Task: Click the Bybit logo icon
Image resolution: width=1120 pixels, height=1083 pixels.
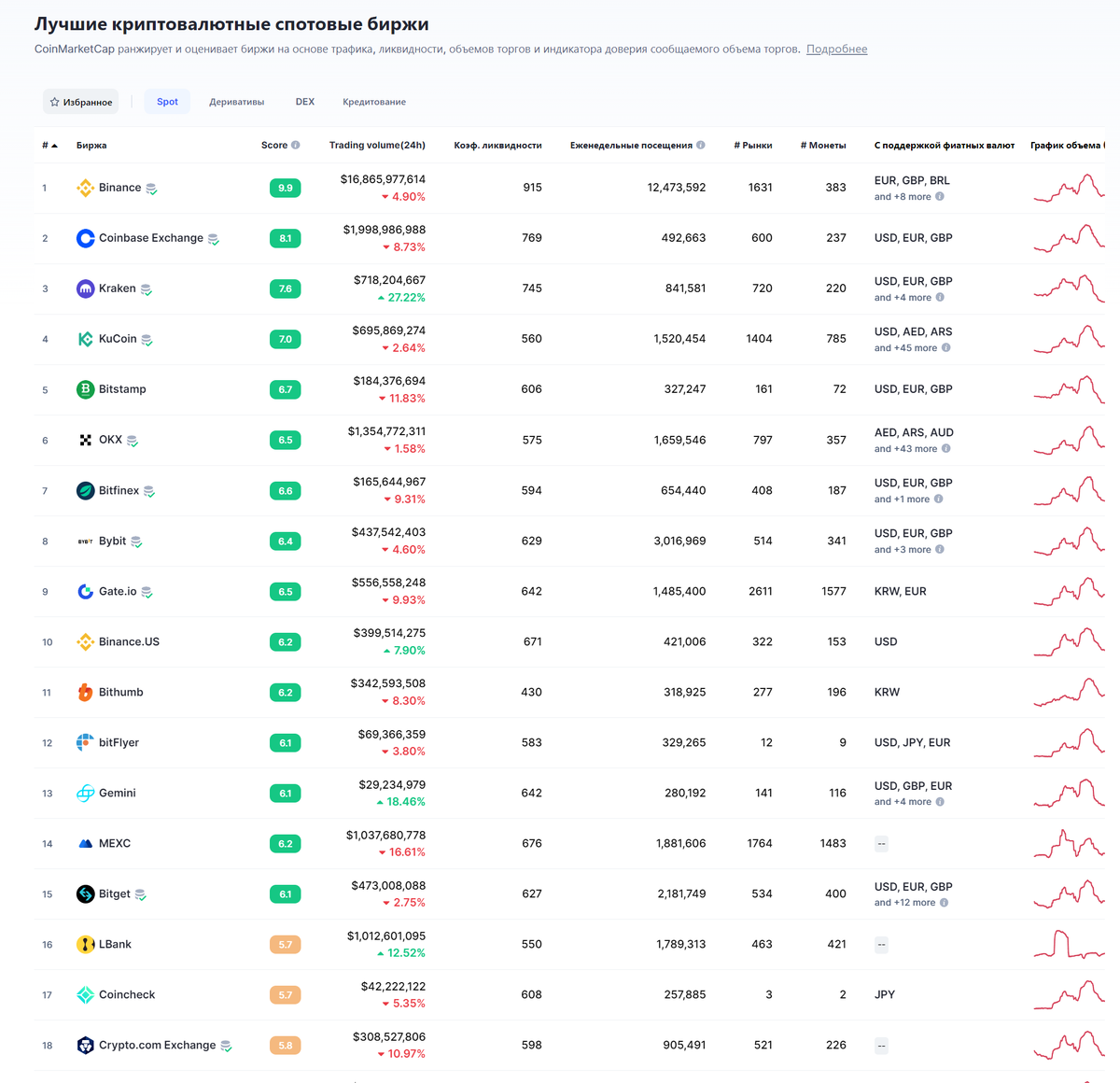Action: point(85,541)
